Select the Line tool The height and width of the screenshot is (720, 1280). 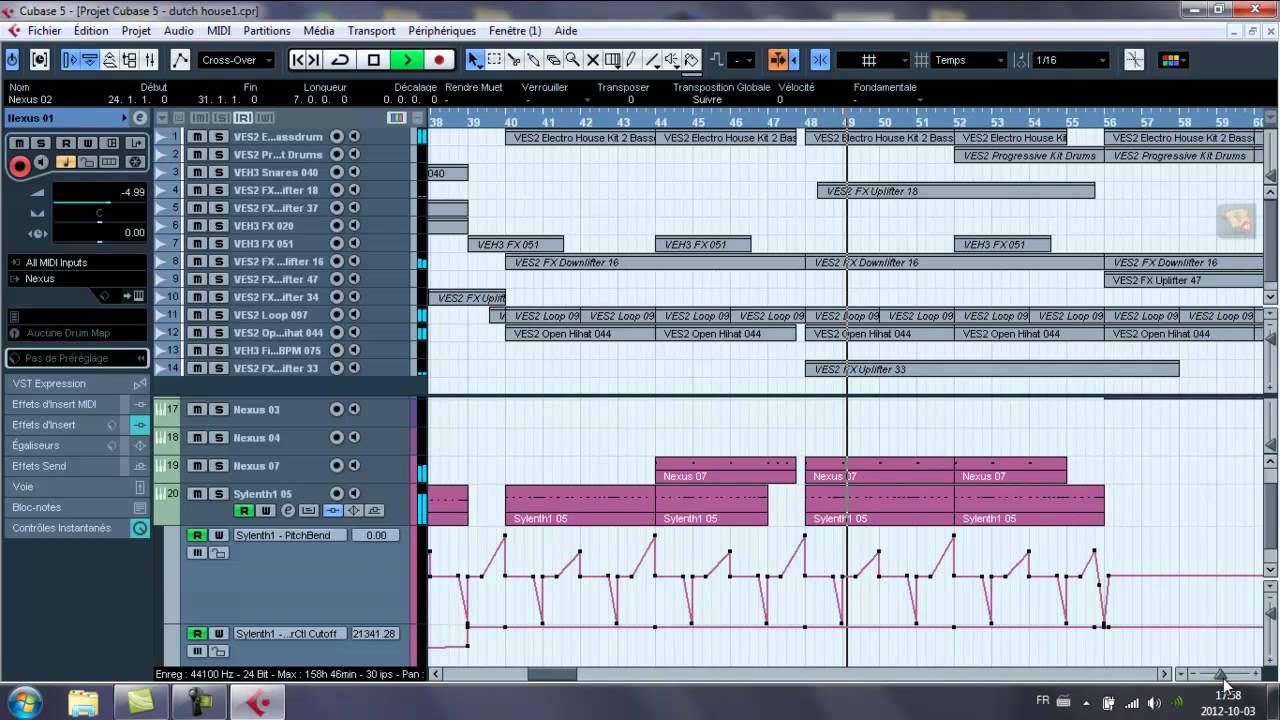(652, 60)
